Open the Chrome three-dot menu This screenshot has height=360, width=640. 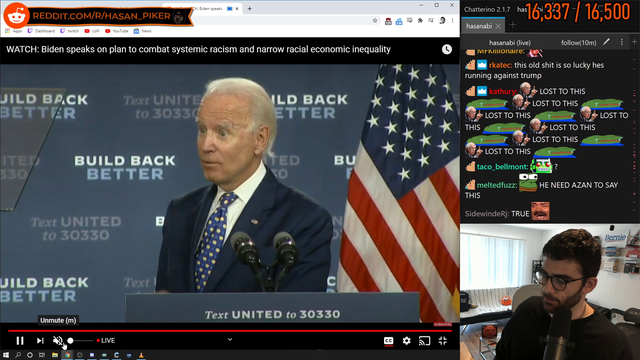pyautogui.click(x=452, y=20)
